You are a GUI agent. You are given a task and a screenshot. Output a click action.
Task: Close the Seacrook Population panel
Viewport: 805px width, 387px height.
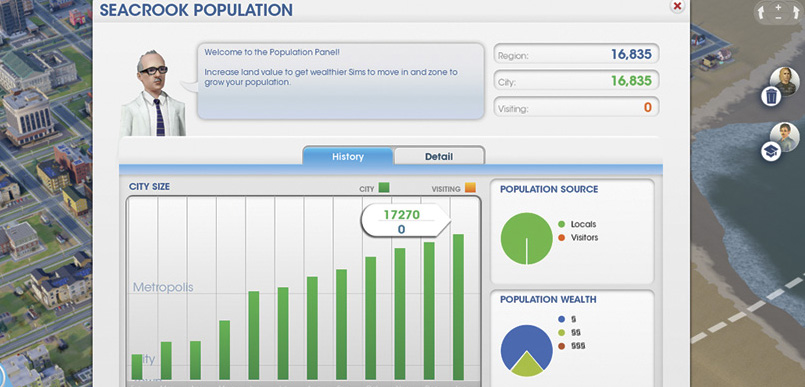click(677, 6)
